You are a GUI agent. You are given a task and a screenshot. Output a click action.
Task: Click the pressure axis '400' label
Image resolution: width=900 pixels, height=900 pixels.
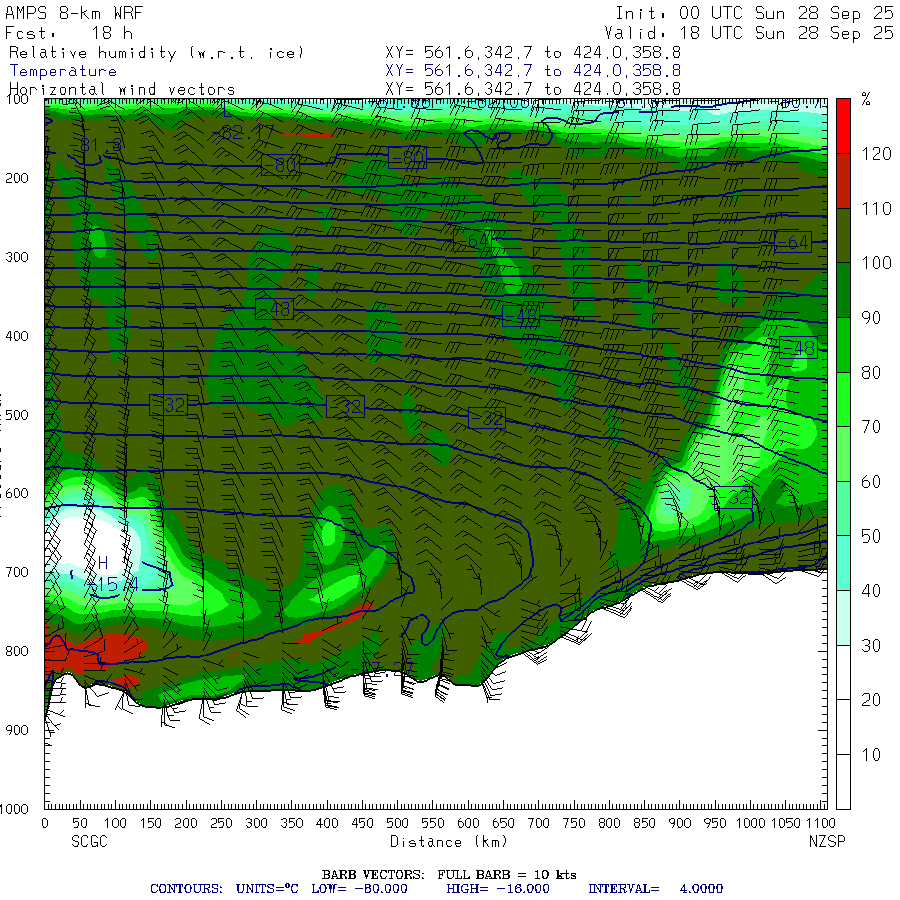click(17, 336)
